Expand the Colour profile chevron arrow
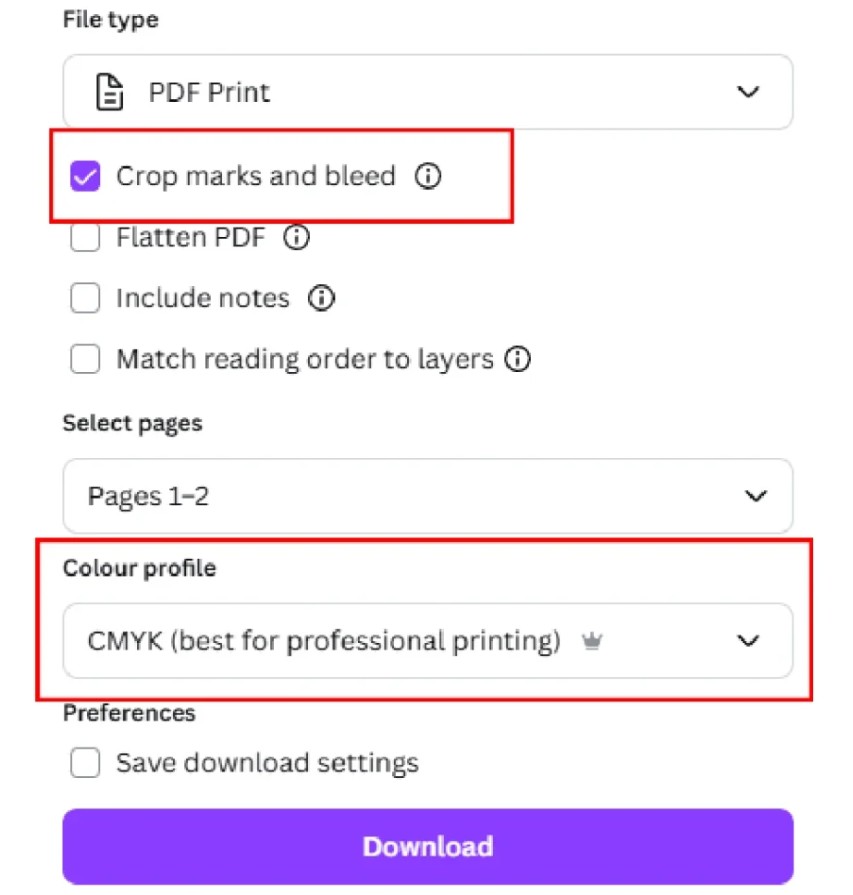 click(748, 640)
